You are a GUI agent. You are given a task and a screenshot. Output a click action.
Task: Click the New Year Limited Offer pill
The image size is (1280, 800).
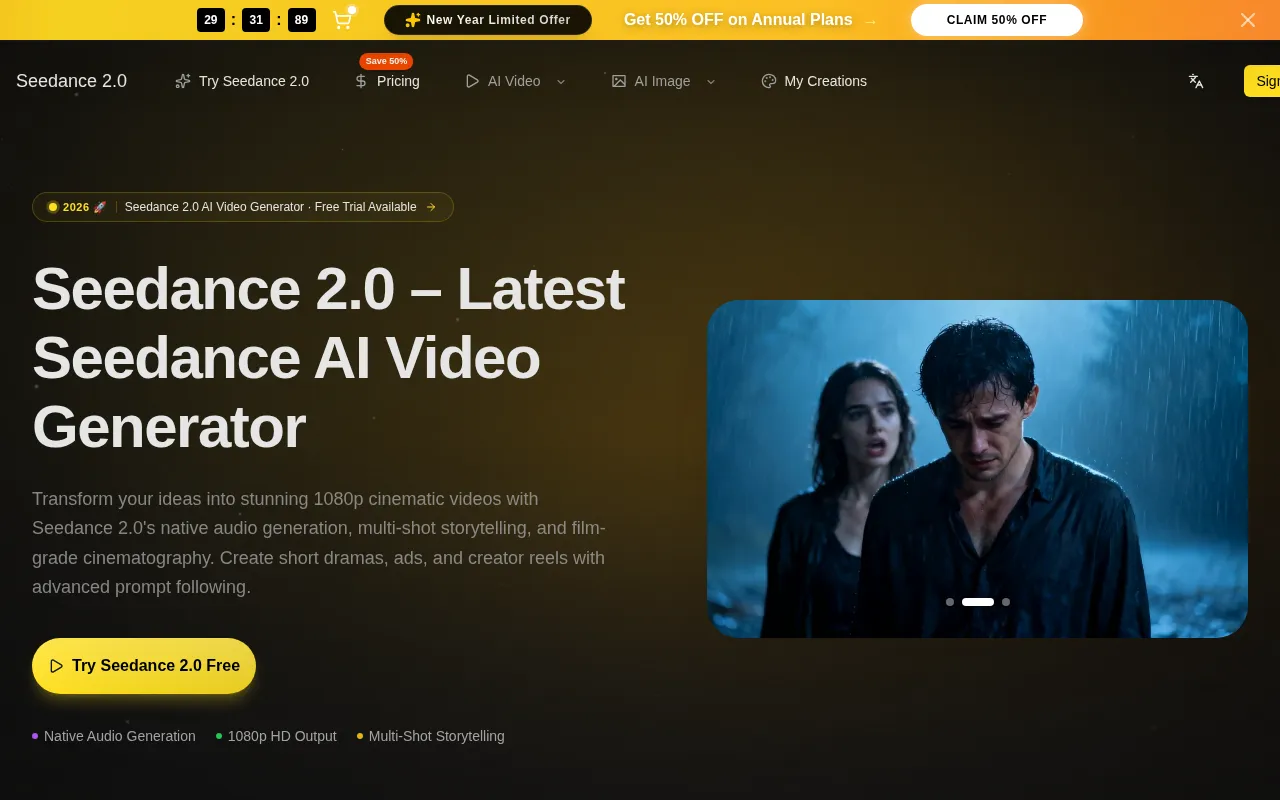[488, 20]
